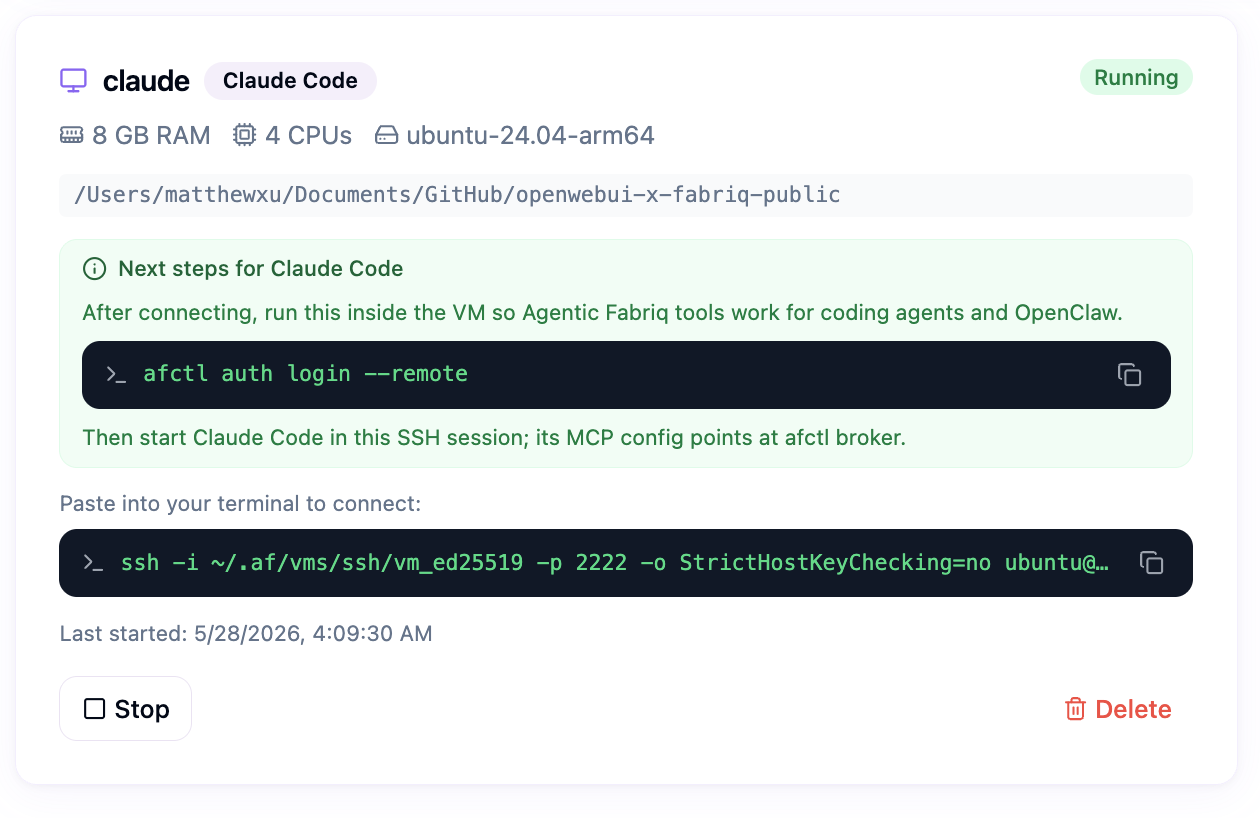Select the 8 GB RAM text

[x=151, y=135]
